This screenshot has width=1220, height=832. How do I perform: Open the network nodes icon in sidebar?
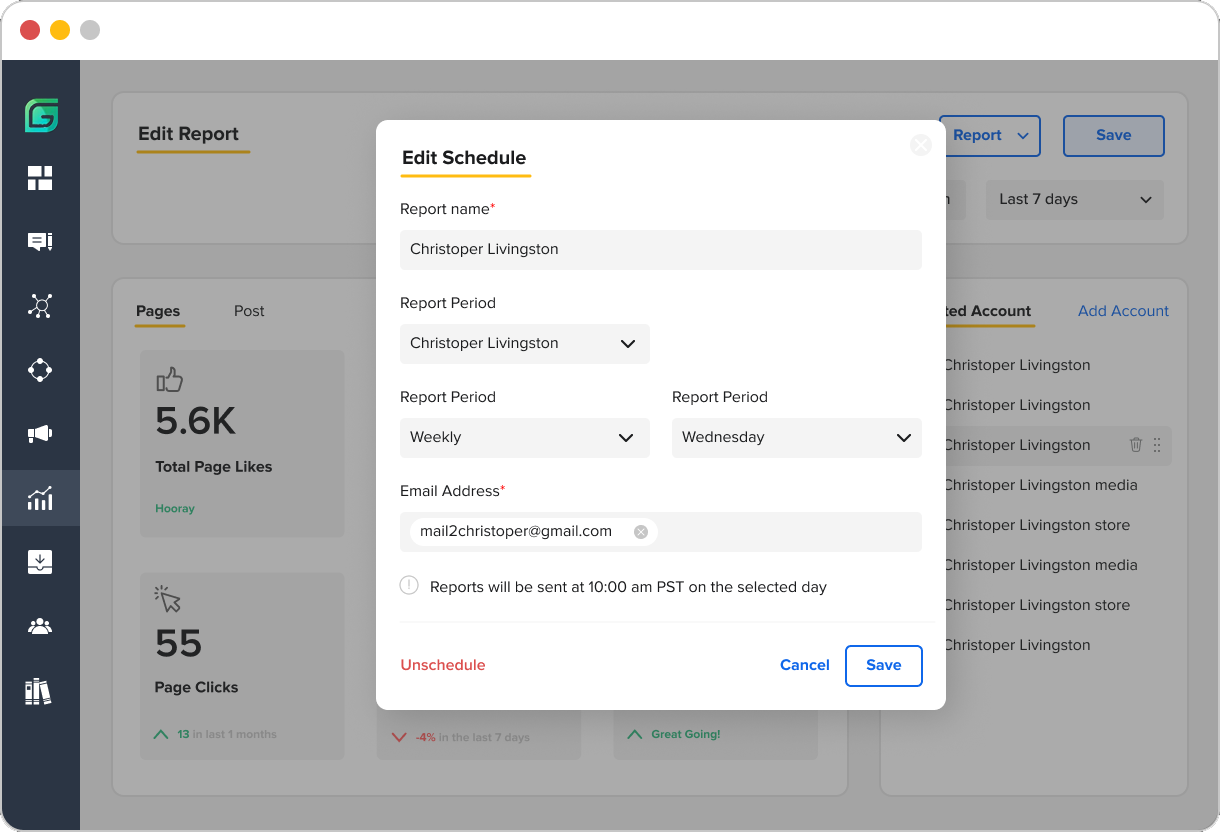coord(40,306)
